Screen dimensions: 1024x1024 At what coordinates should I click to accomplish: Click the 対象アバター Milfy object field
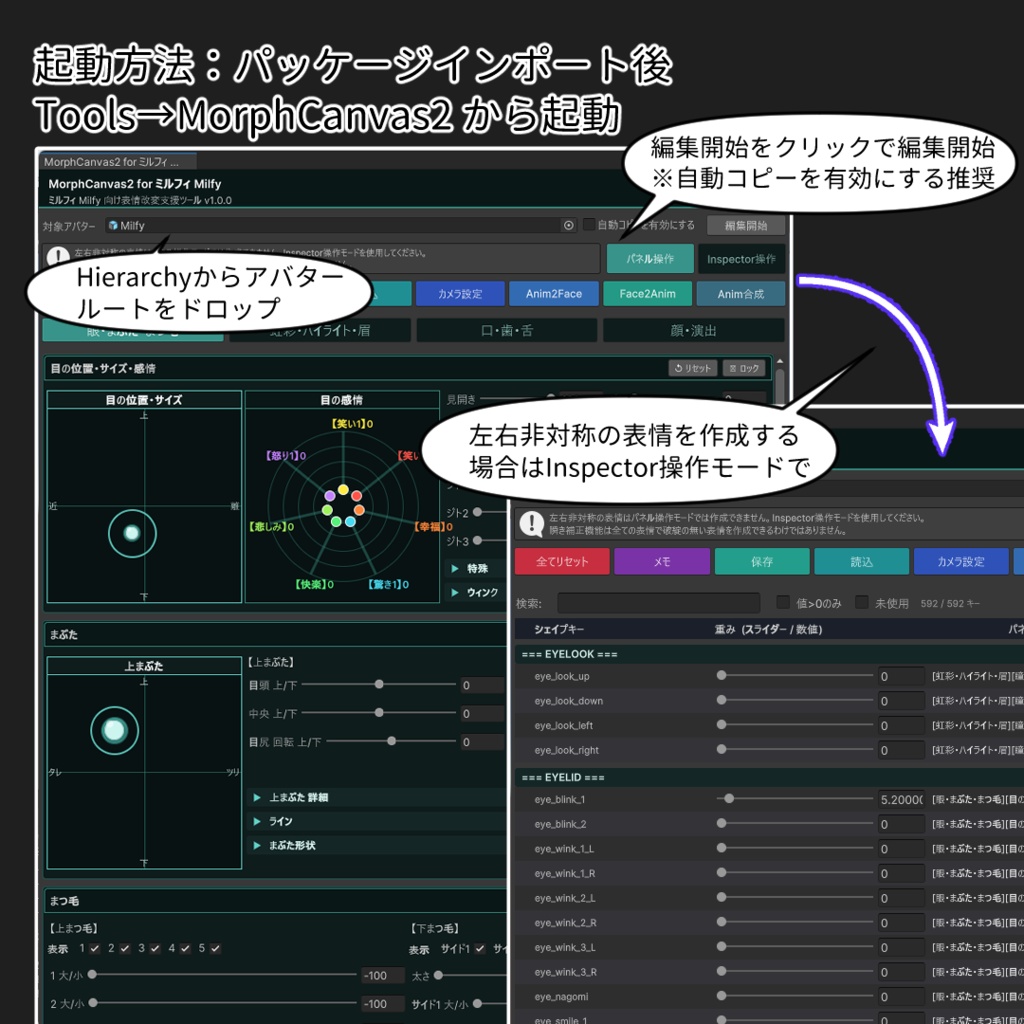[341, 225]
